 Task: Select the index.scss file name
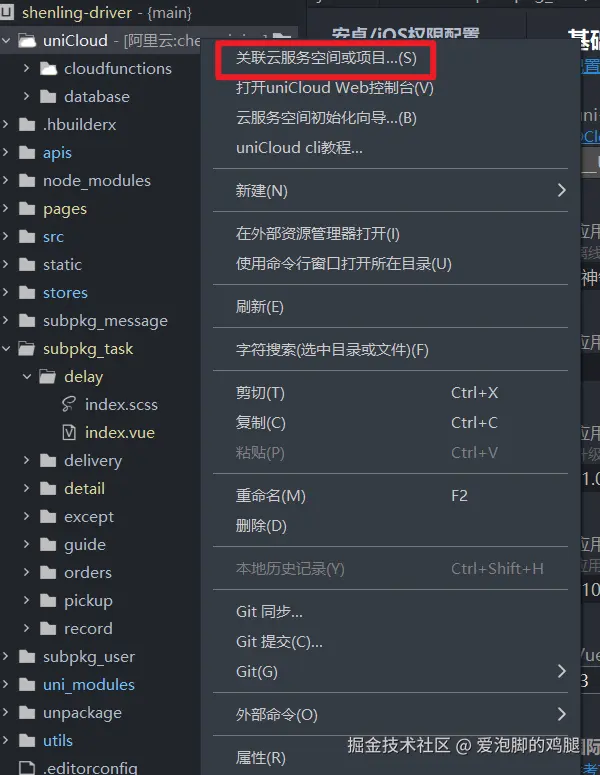(121, 405)
